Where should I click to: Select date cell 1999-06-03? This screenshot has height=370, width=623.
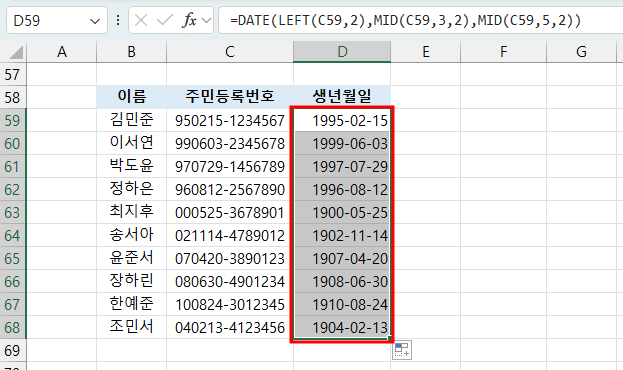[x=342, y=143]
